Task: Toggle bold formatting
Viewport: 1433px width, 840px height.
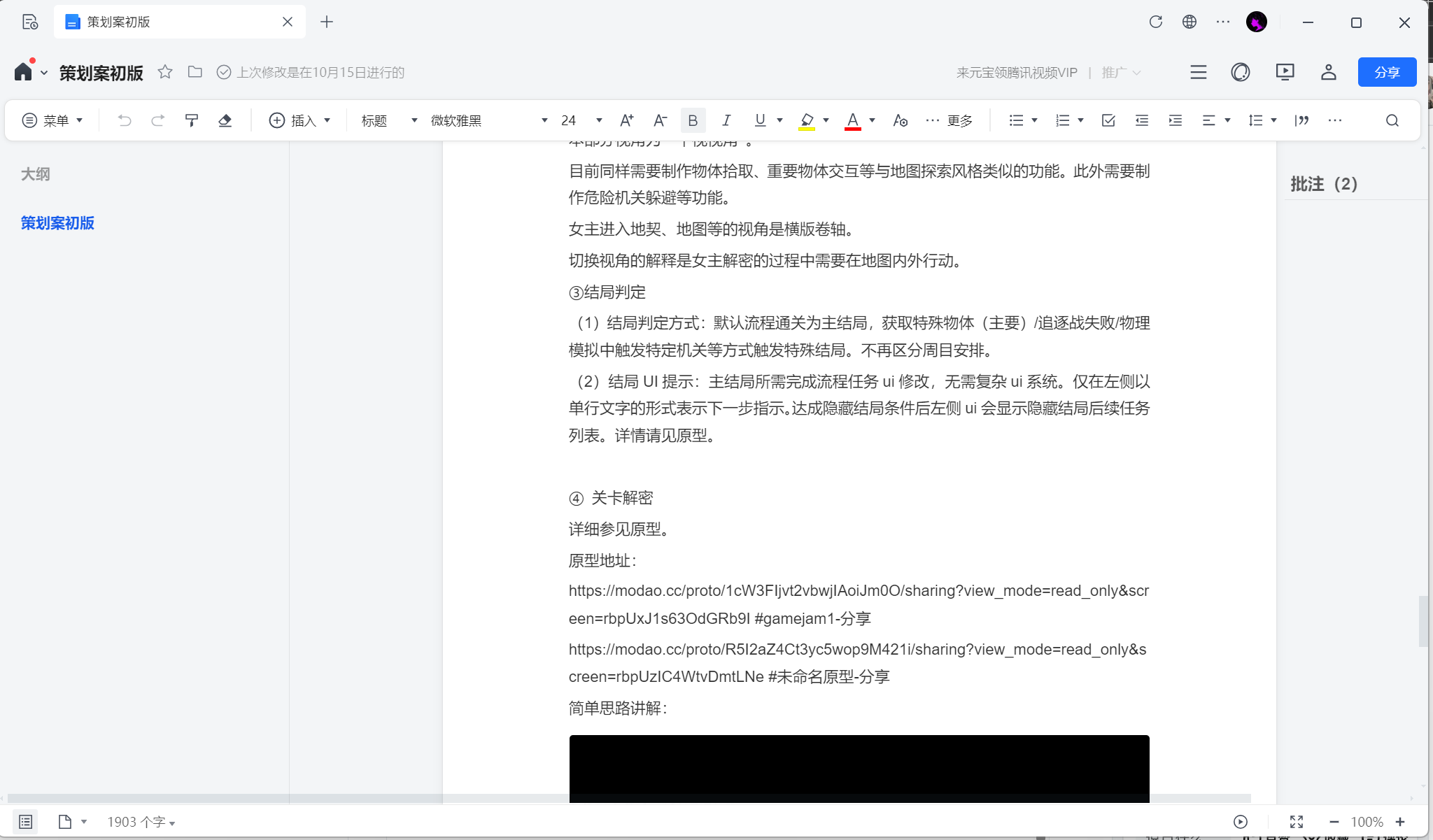Action: (x=693, y=120)
